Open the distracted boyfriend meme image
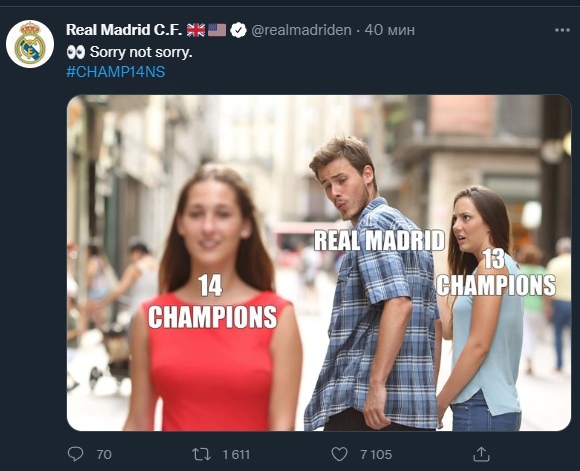The image size is (580, 471). (319, 263)
